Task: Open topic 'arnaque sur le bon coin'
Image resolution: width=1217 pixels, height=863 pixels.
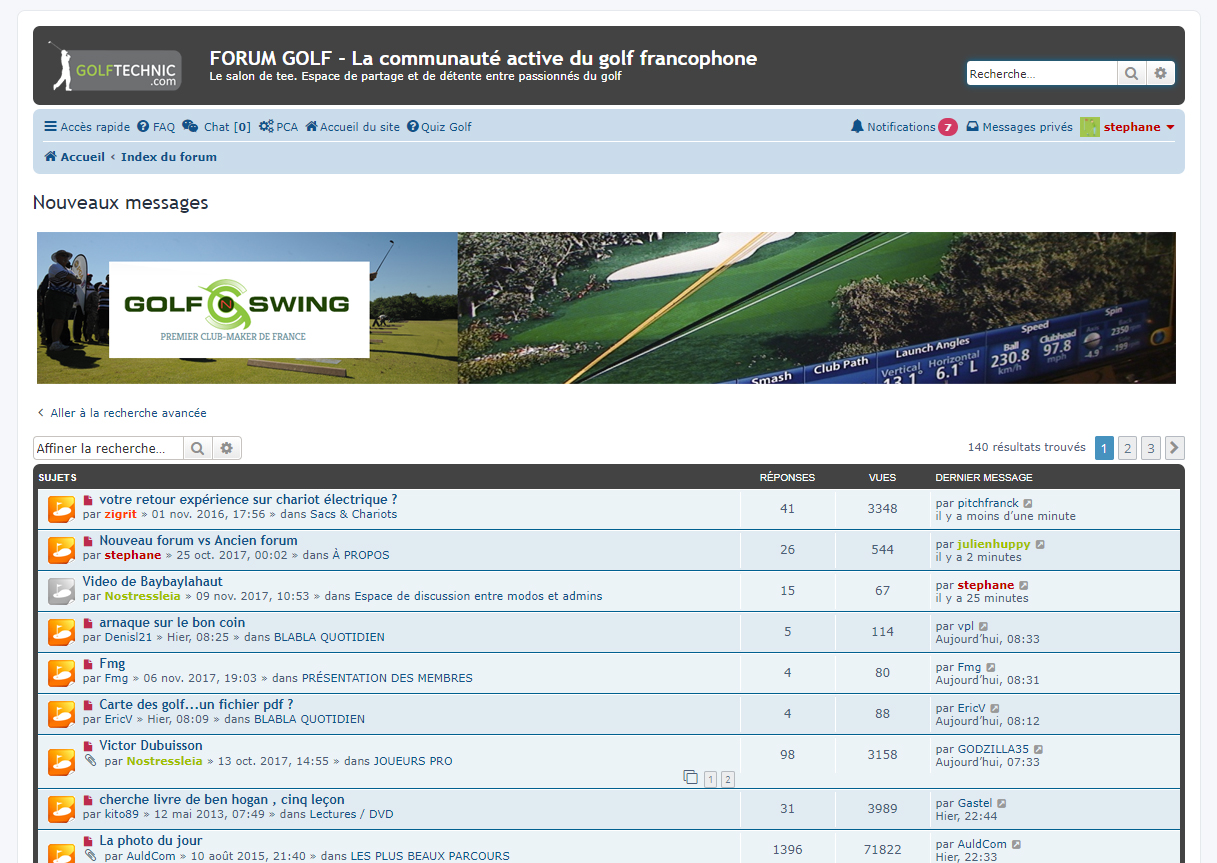Action: pyautogui.click(x=172, y=623)
